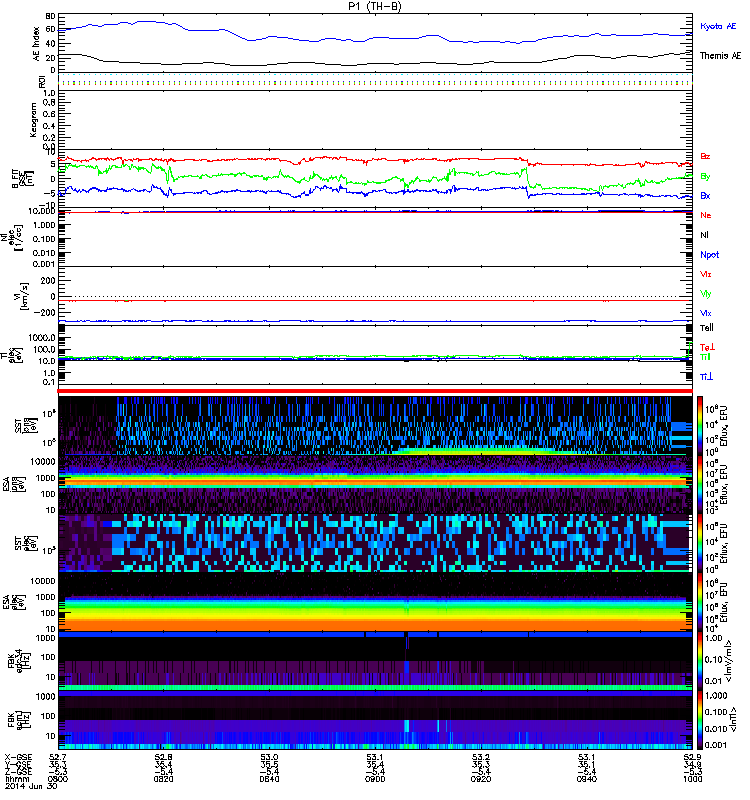The width and height of the screenshot is (750, 800).
Task: Select the "Kyoto AE" legend label
Action: click(x=718, y=26)
